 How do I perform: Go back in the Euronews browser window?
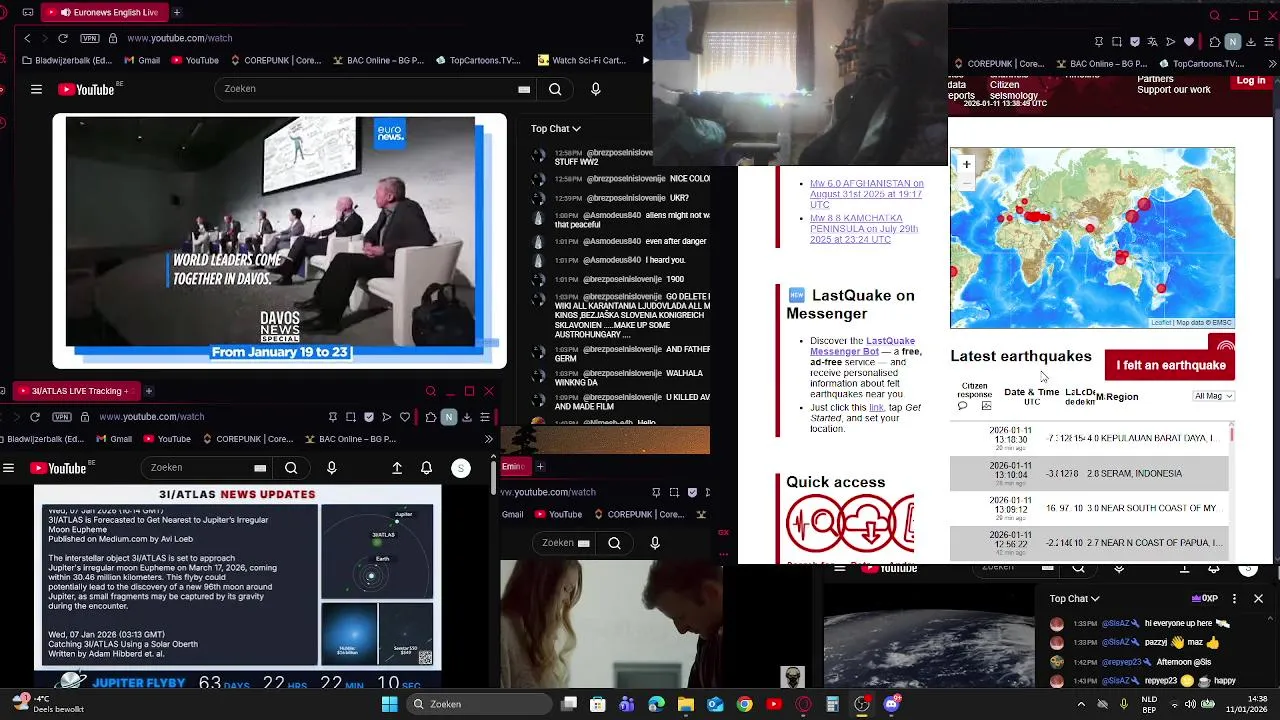27,38
